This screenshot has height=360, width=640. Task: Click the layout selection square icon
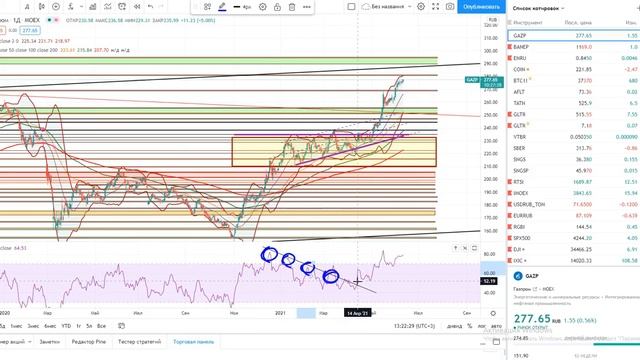click(x=351, y=7)
